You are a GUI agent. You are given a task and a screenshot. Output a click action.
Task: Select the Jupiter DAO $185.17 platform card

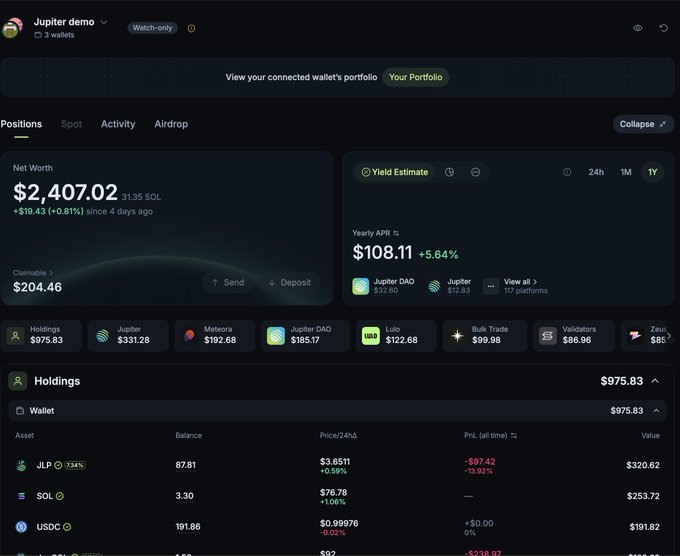pyautogui.click(x=305, y=336)
